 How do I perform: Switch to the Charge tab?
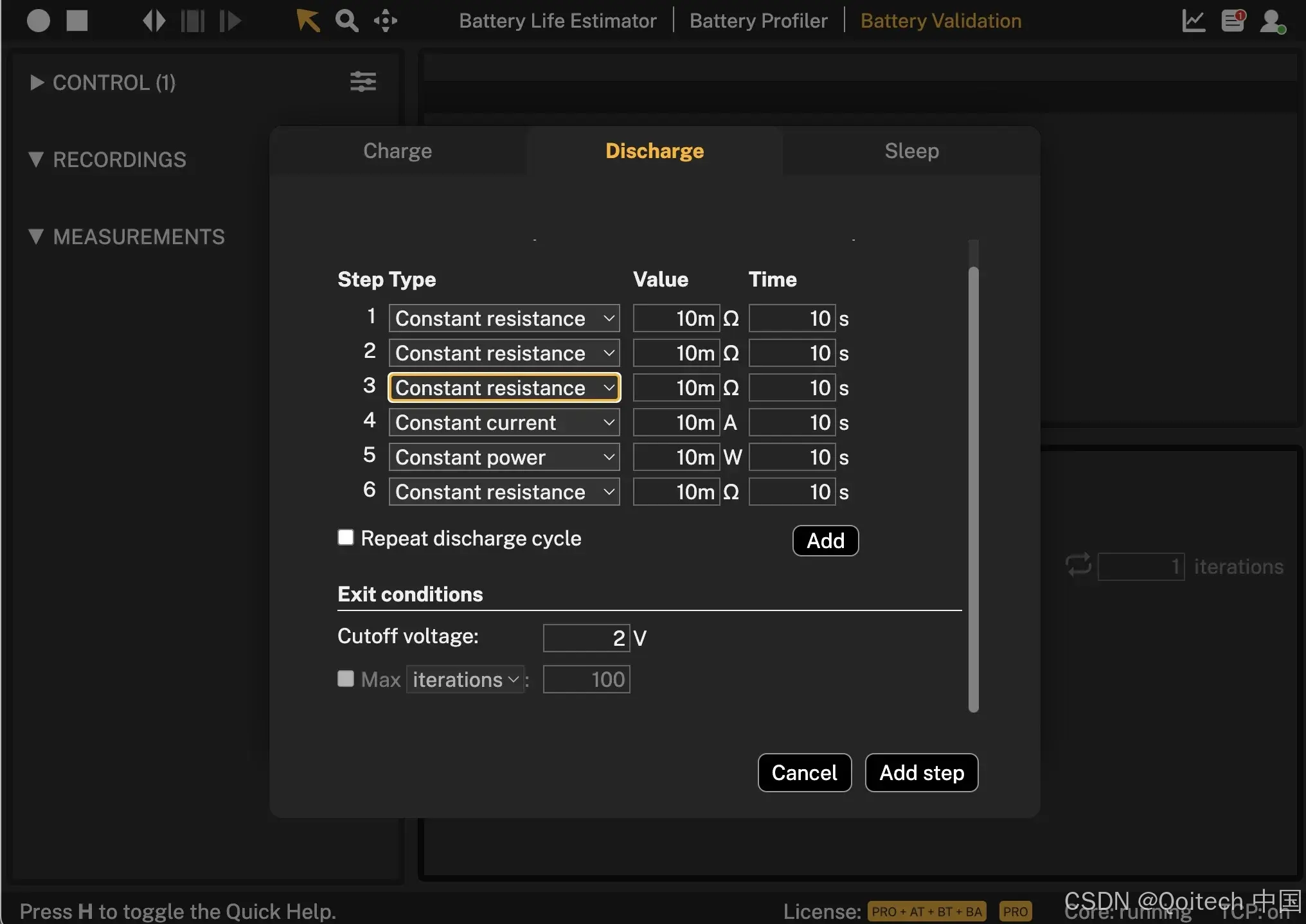click(397, 151)
